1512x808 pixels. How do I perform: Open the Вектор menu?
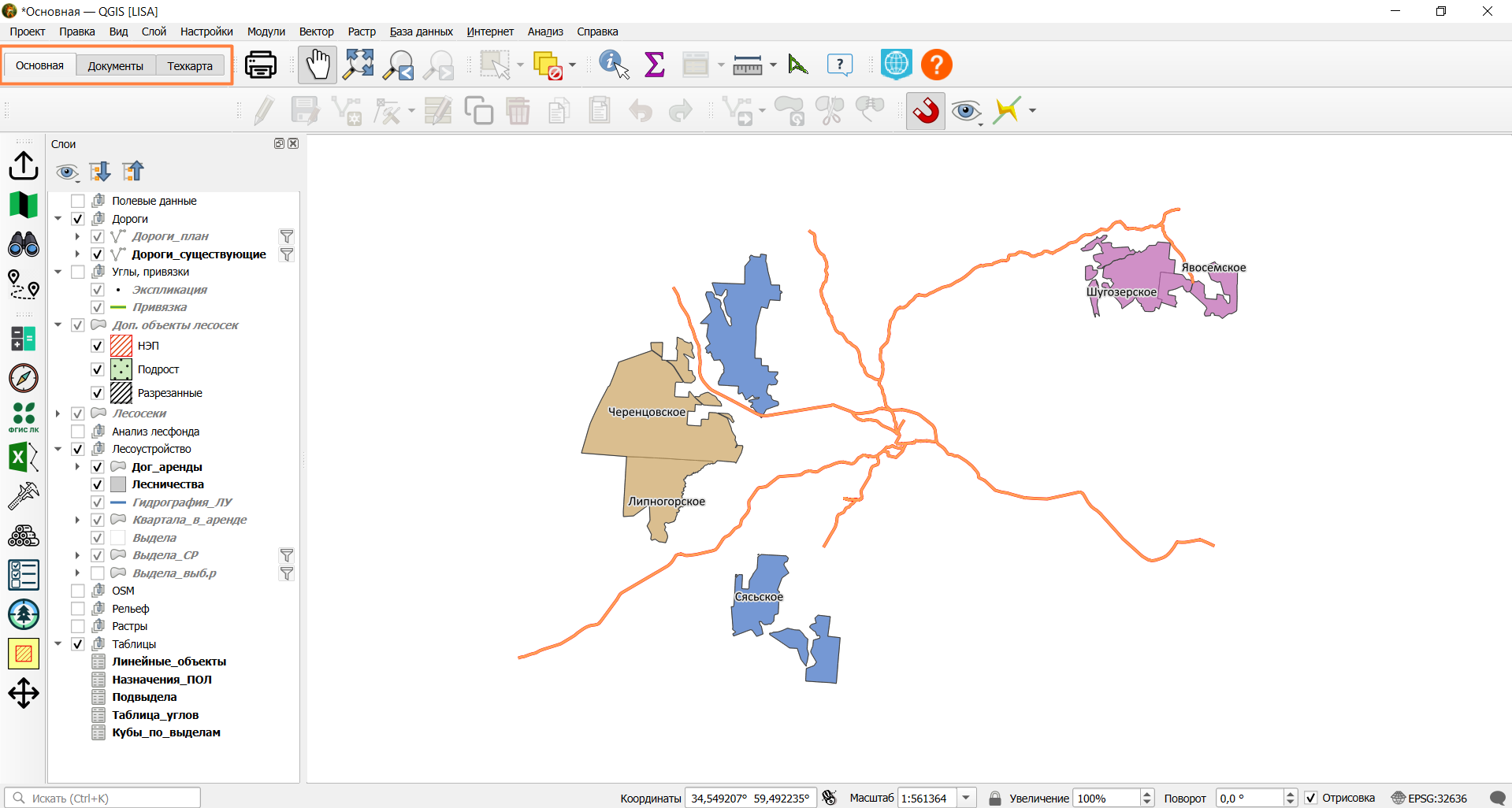pyautogui.click(x=316, y=32)
